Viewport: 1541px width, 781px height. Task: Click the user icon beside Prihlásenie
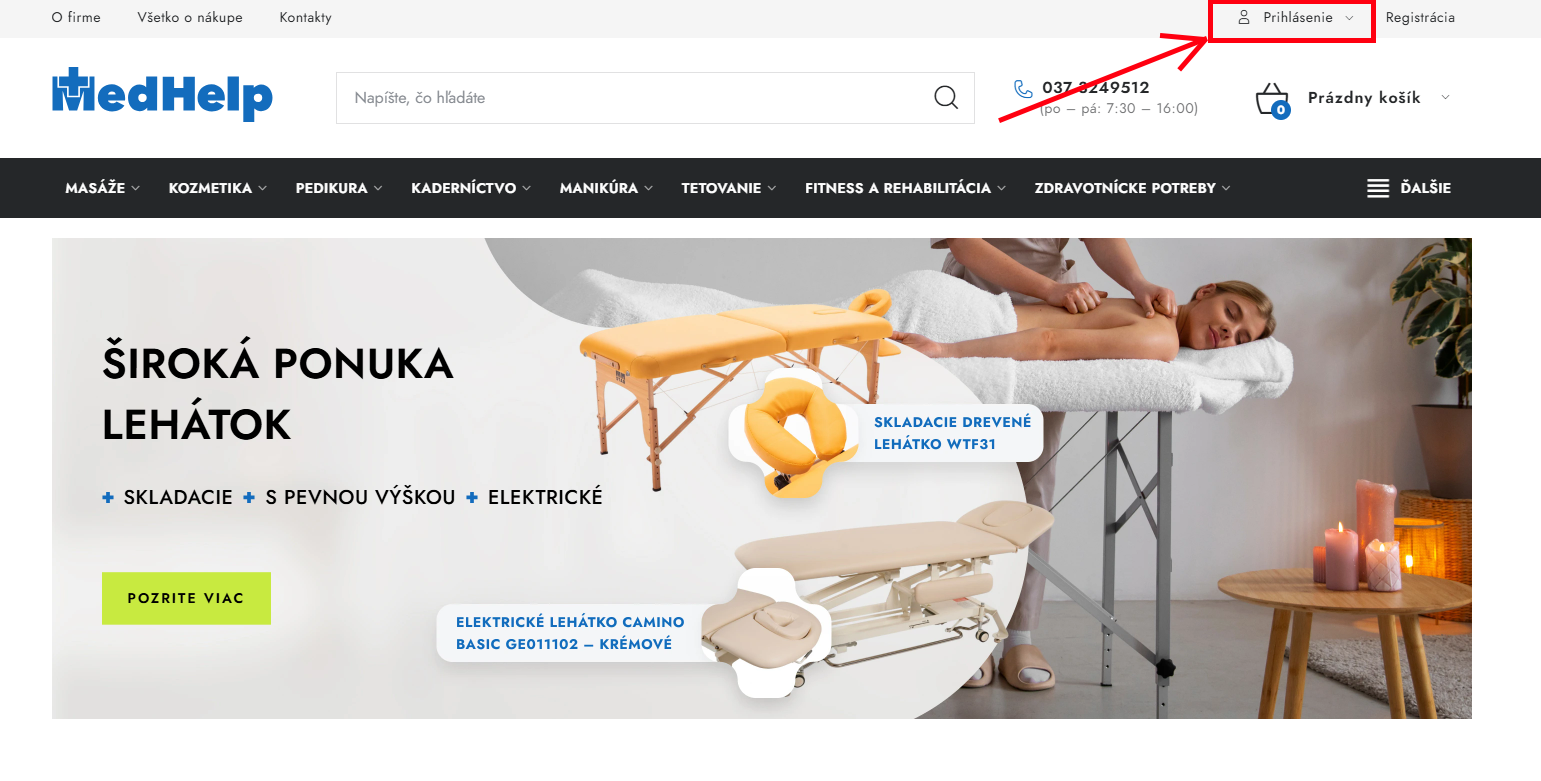click(1244, 18)
